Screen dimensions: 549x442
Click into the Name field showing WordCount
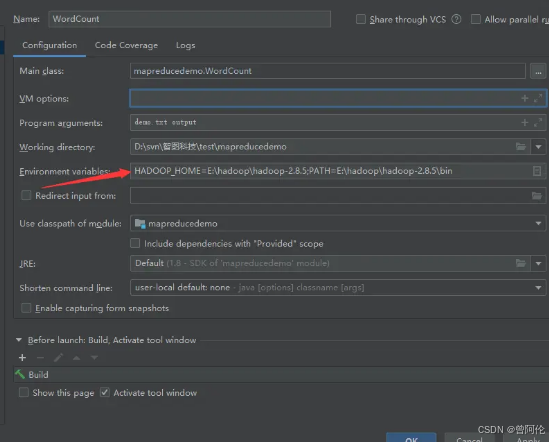pyautogui.click(x=189, y=19)
